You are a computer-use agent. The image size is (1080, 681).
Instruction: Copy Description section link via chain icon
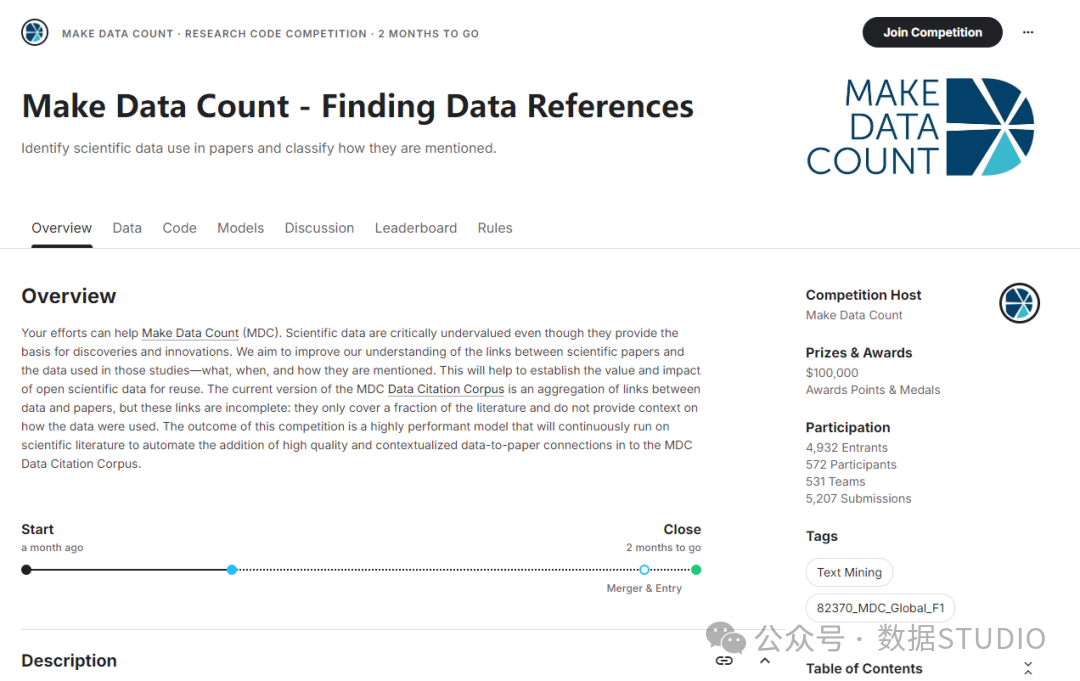(724, 660)
